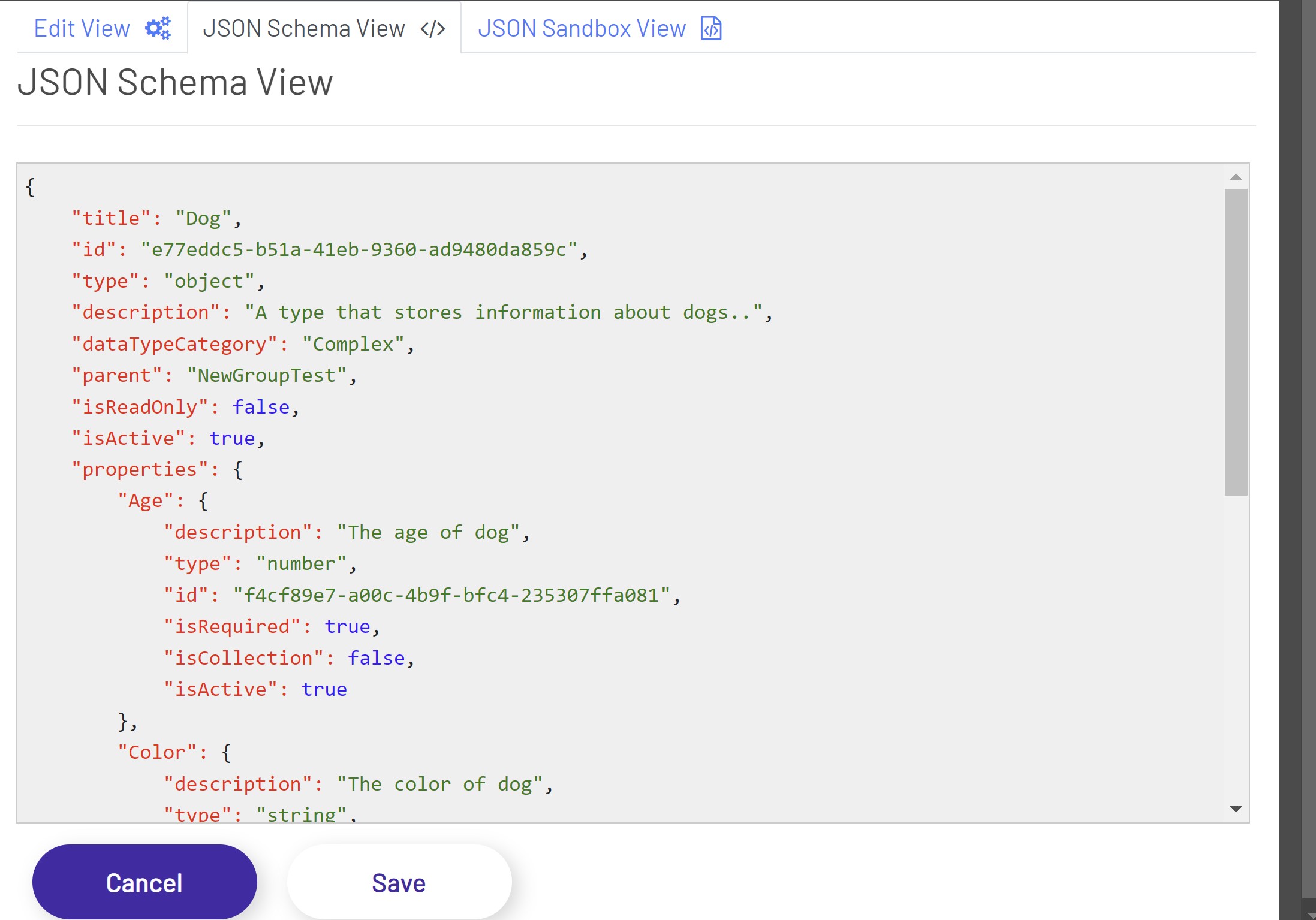Click the "NewGroupTest" parent value
1316x920 pixels.
pos(266,376)
